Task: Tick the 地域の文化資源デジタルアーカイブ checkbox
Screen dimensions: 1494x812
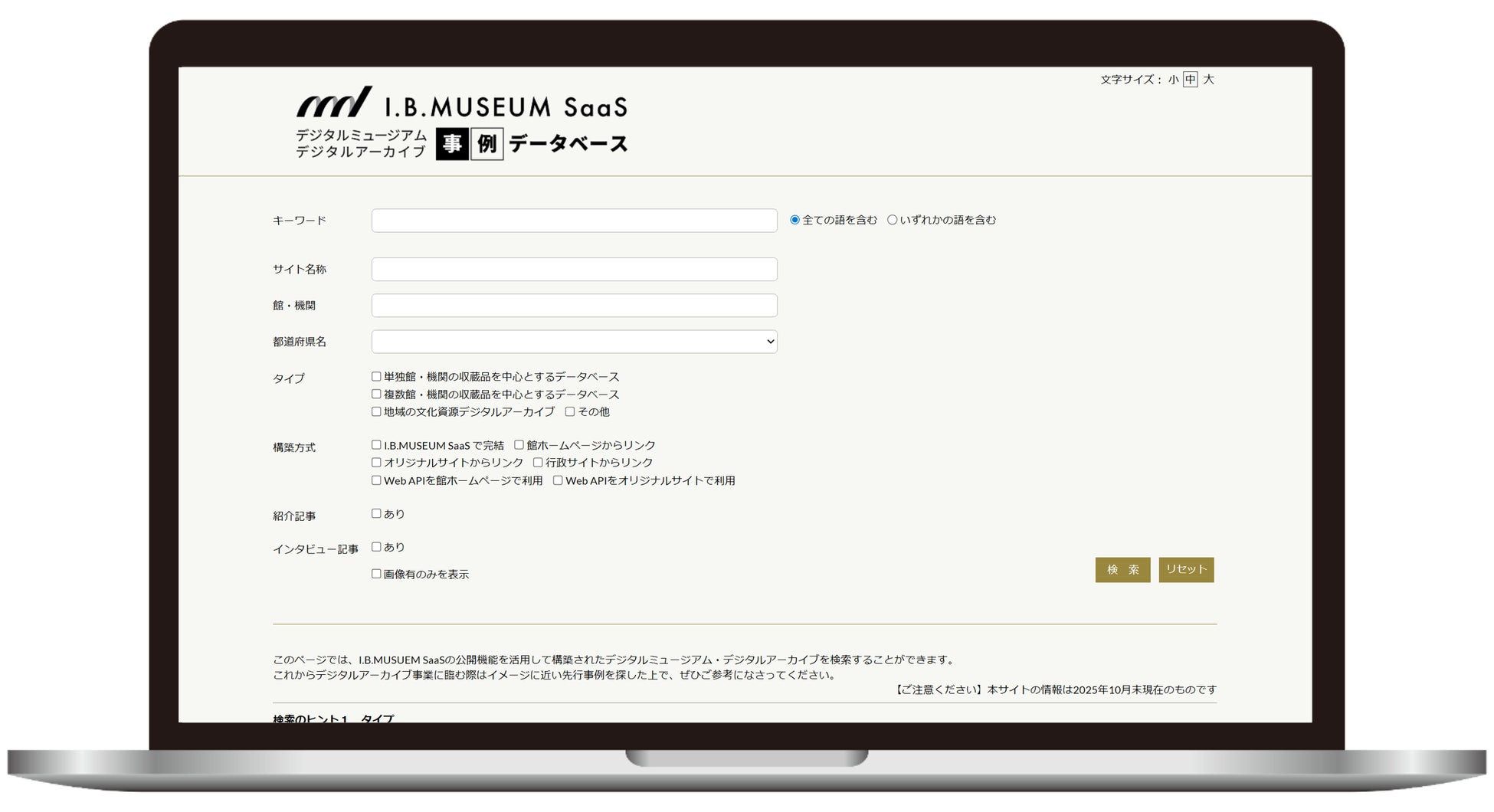Action: [x=376, y=412]
